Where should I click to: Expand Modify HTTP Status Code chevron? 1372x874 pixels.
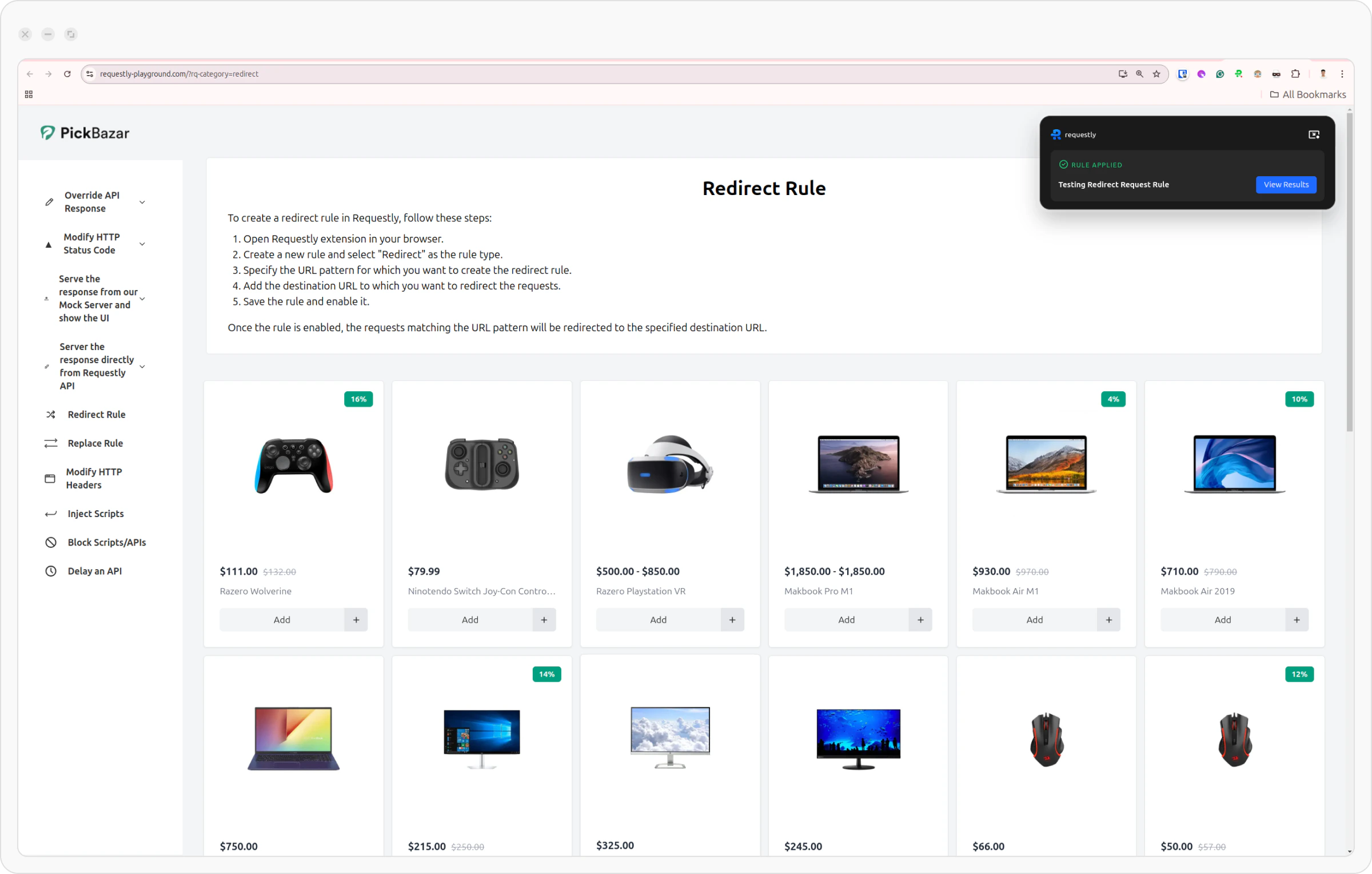142,244
